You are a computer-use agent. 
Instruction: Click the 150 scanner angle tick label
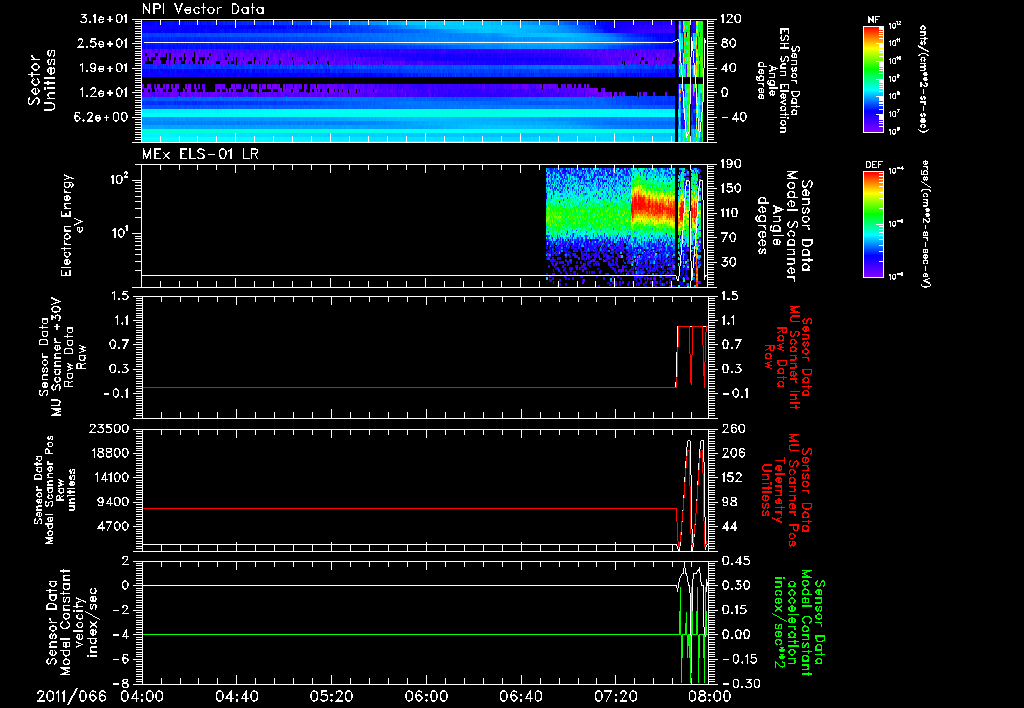coord(732,188)
